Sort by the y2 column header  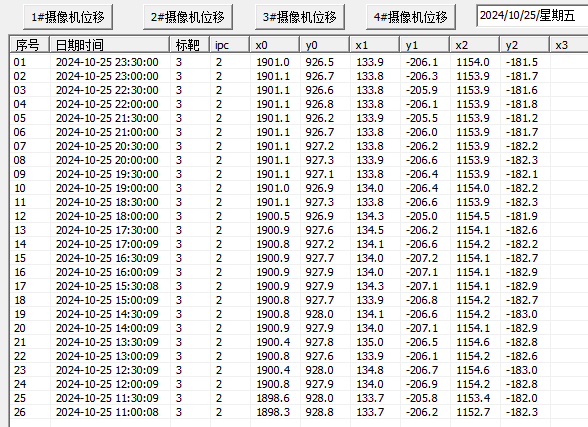[x=525, y=45]
